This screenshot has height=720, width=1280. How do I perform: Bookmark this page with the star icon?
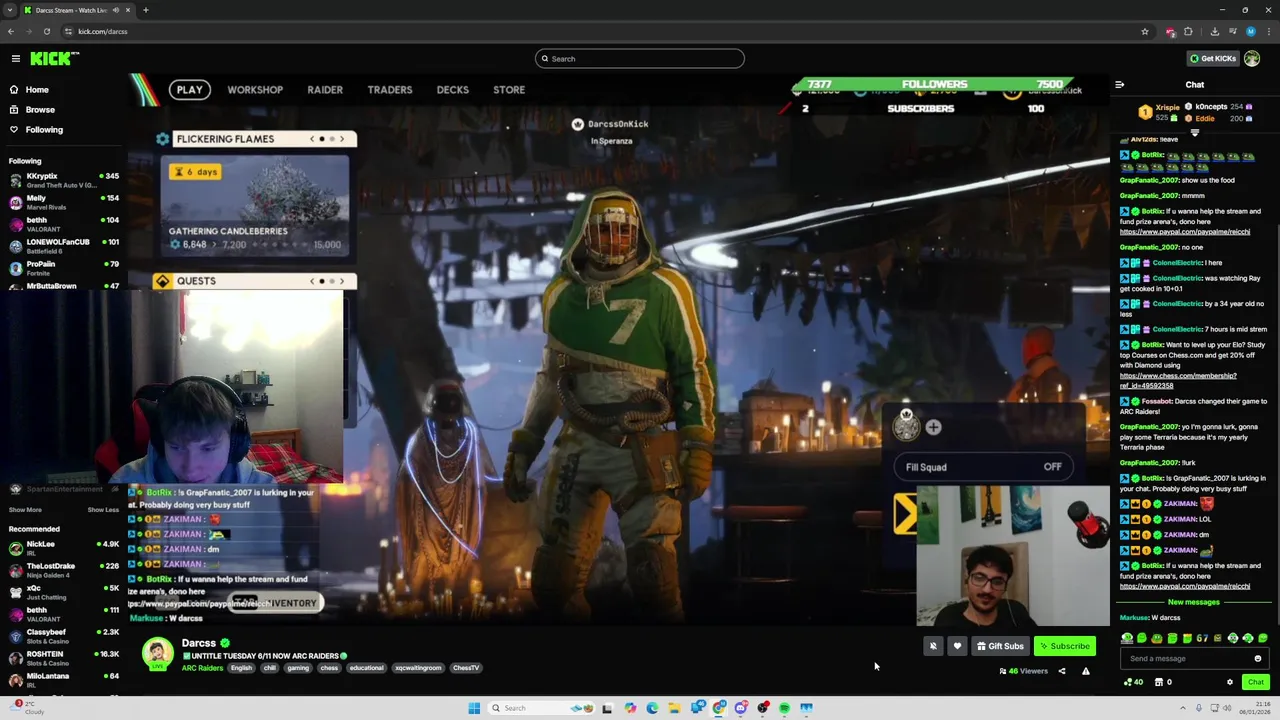(x=1145, y=31)
